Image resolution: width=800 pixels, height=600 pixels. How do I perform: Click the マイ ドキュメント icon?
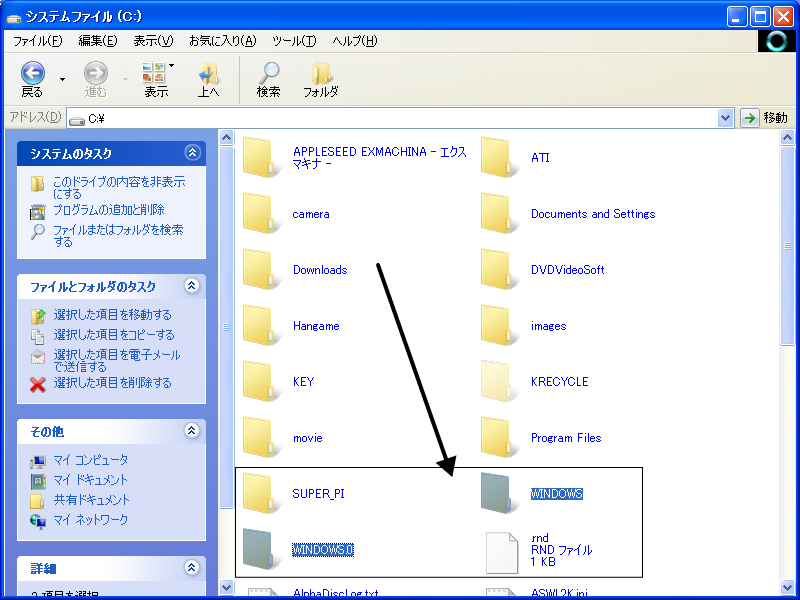pos(38,481)
